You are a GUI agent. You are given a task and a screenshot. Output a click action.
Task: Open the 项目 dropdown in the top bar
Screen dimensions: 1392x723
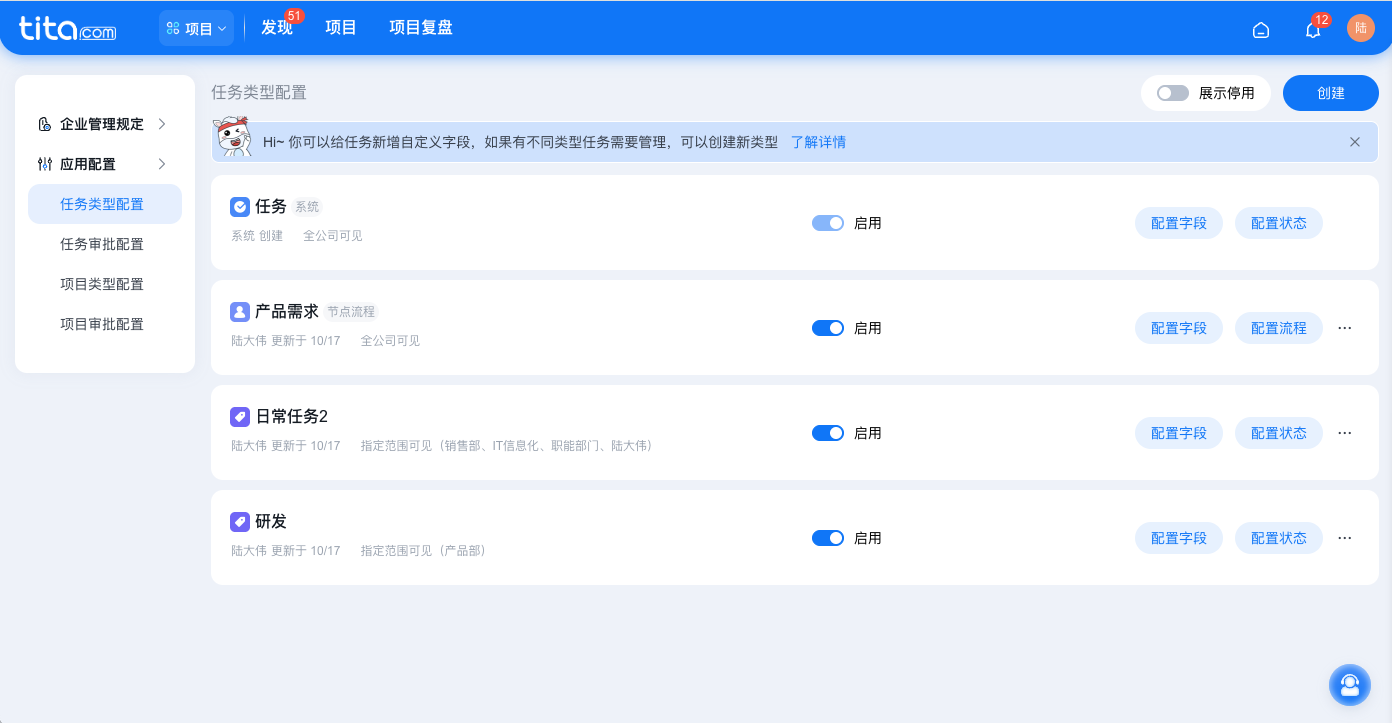pos(196,28)
